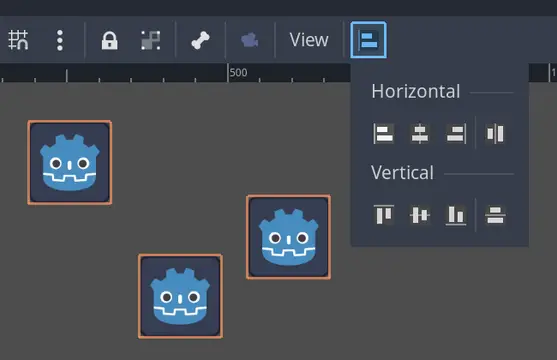Click the Vertical section label

tap(402, 173)
